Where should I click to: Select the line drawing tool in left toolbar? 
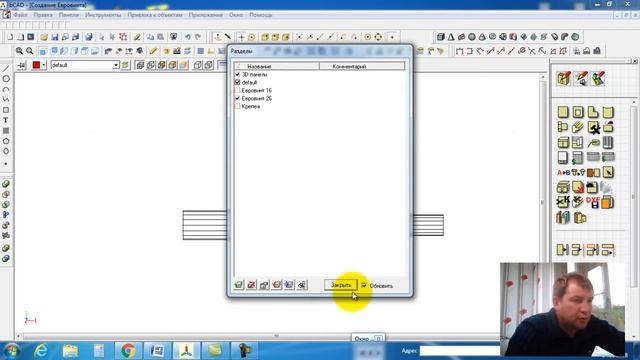pos(6,69)
